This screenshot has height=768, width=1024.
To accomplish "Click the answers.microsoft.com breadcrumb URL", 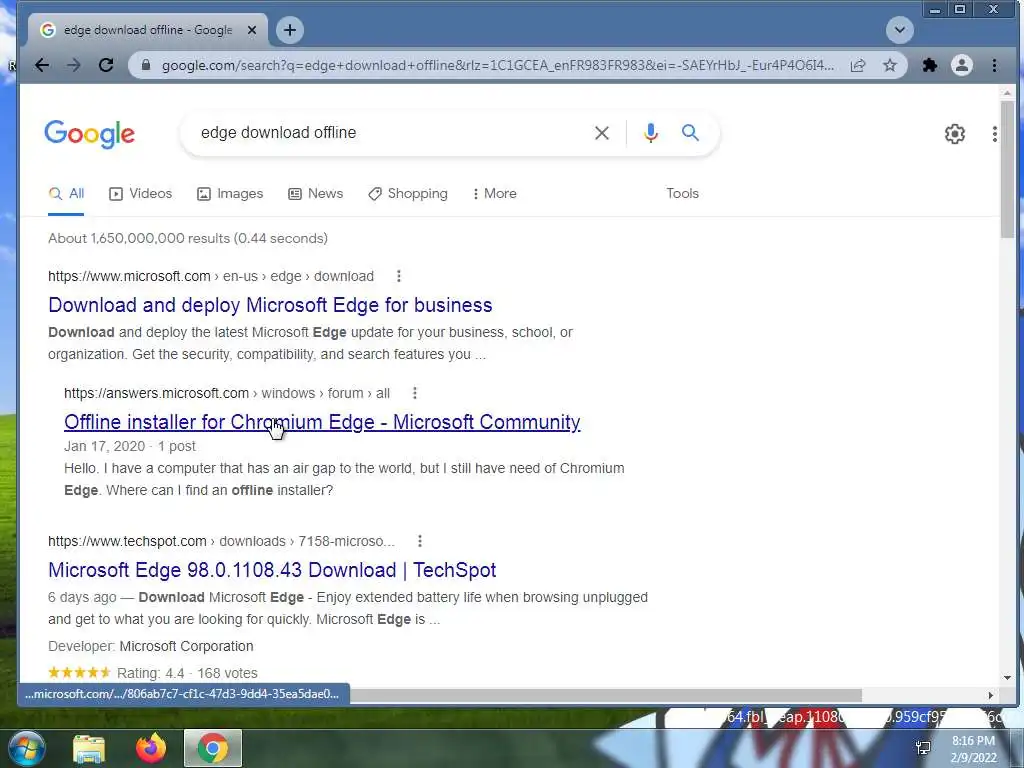I will pos(227,393).
